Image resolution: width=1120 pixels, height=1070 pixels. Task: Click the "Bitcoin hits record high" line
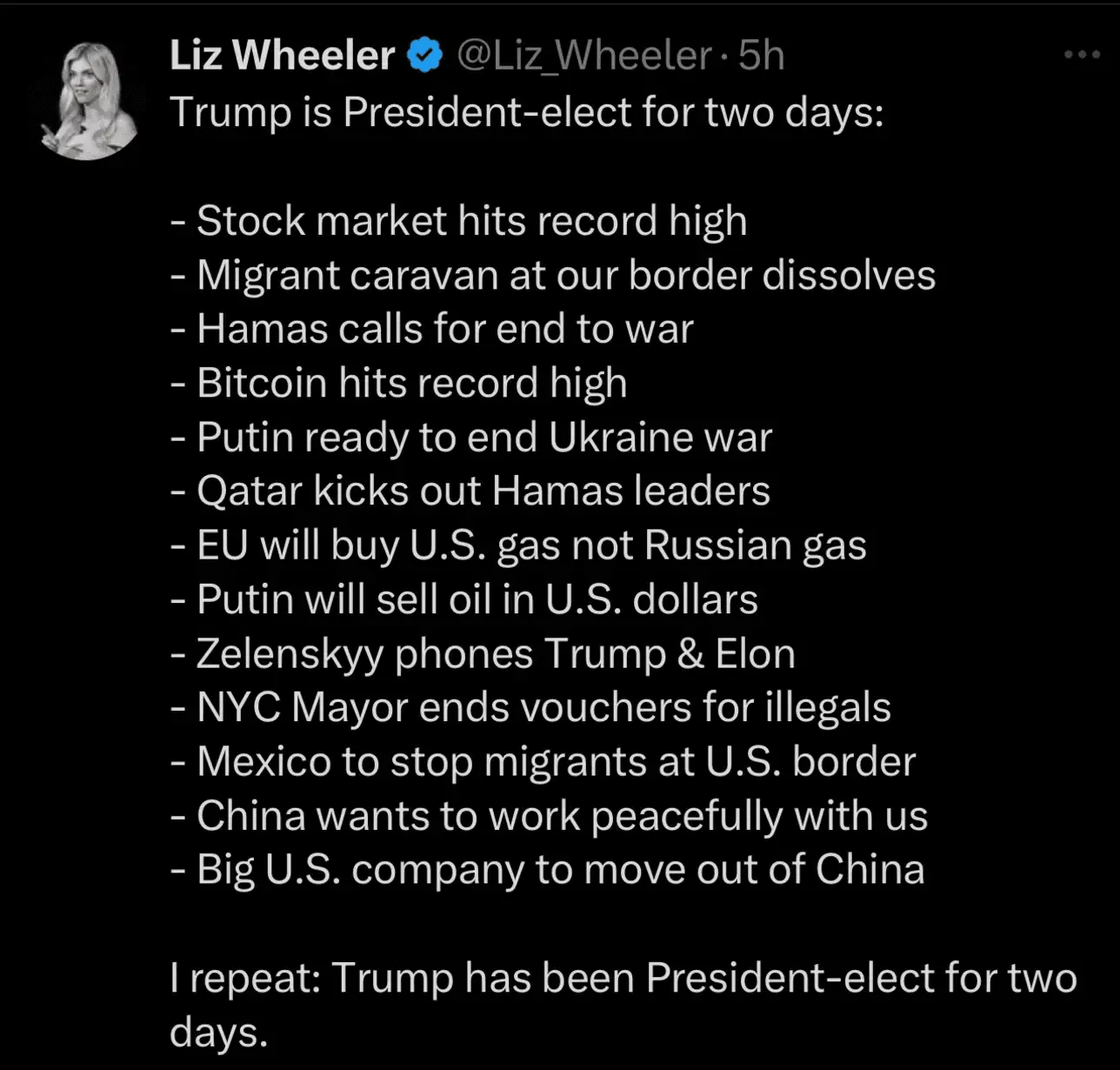pos(411,383)
